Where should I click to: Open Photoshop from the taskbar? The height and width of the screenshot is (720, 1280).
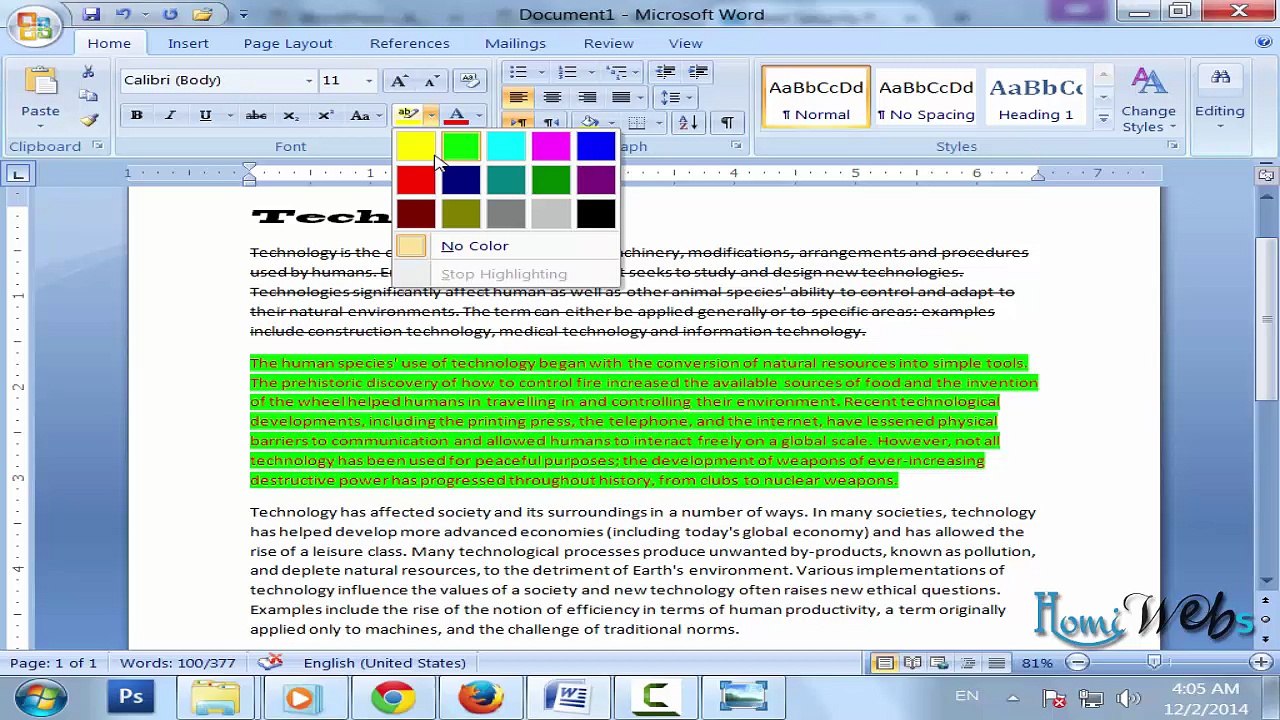[x=131, y=697]
